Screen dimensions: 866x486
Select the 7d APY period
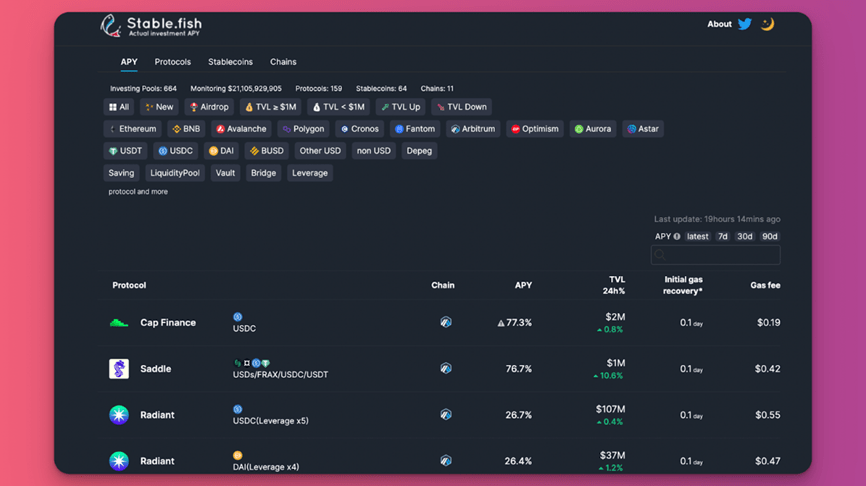pyautogui.click(x=723, y=237)
